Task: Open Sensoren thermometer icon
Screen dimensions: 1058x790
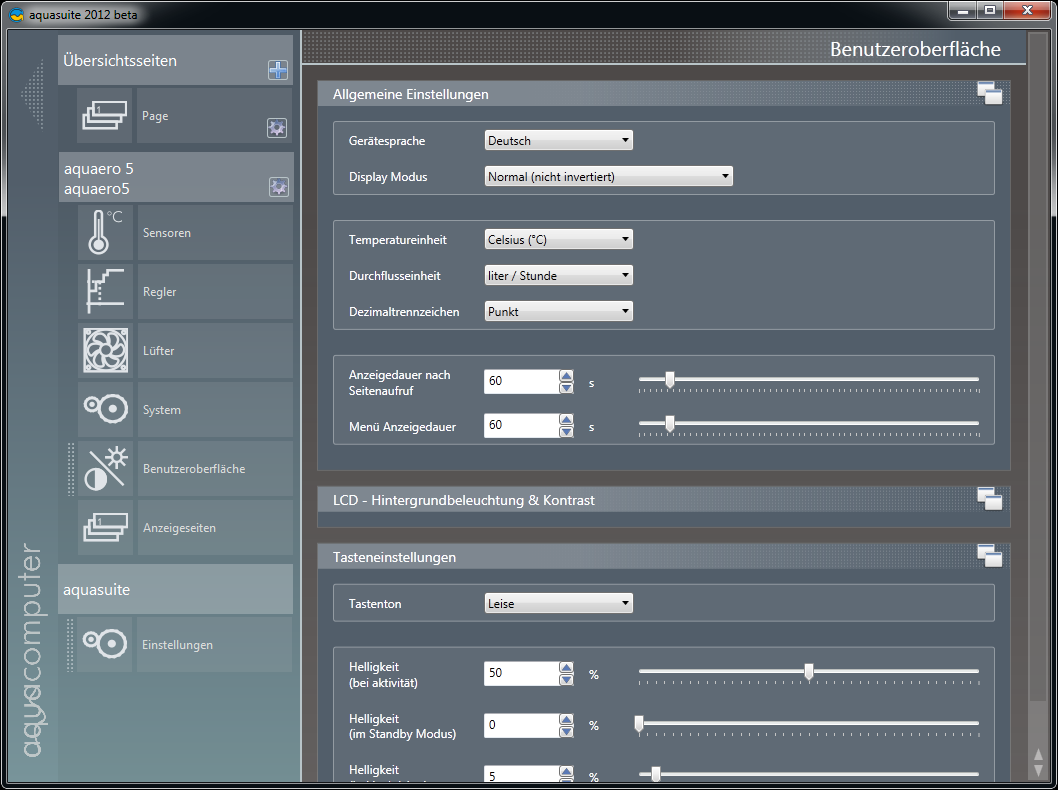Action: click(105, 232)
